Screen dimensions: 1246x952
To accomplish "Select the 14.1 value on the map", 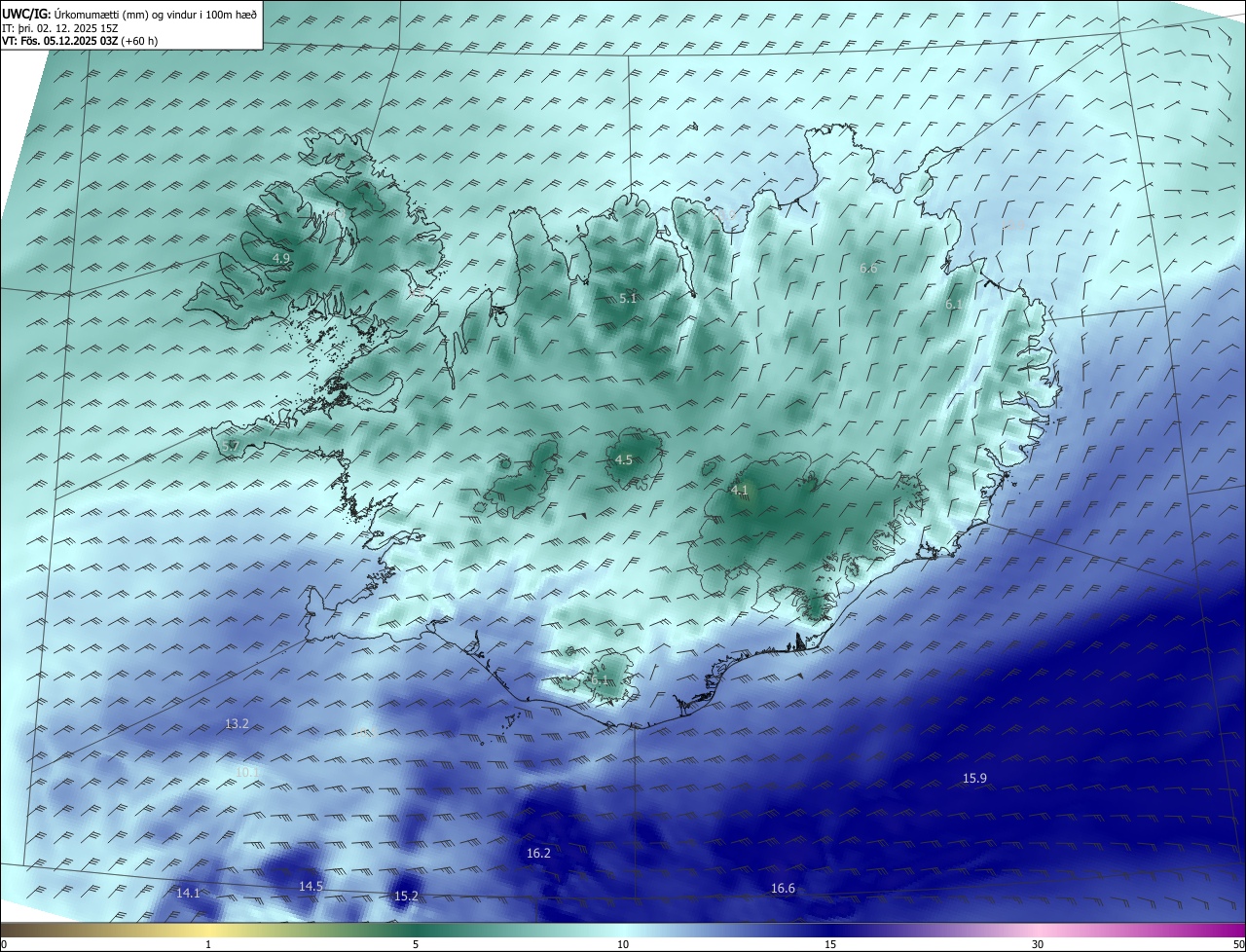I will [x=188, y=893].
